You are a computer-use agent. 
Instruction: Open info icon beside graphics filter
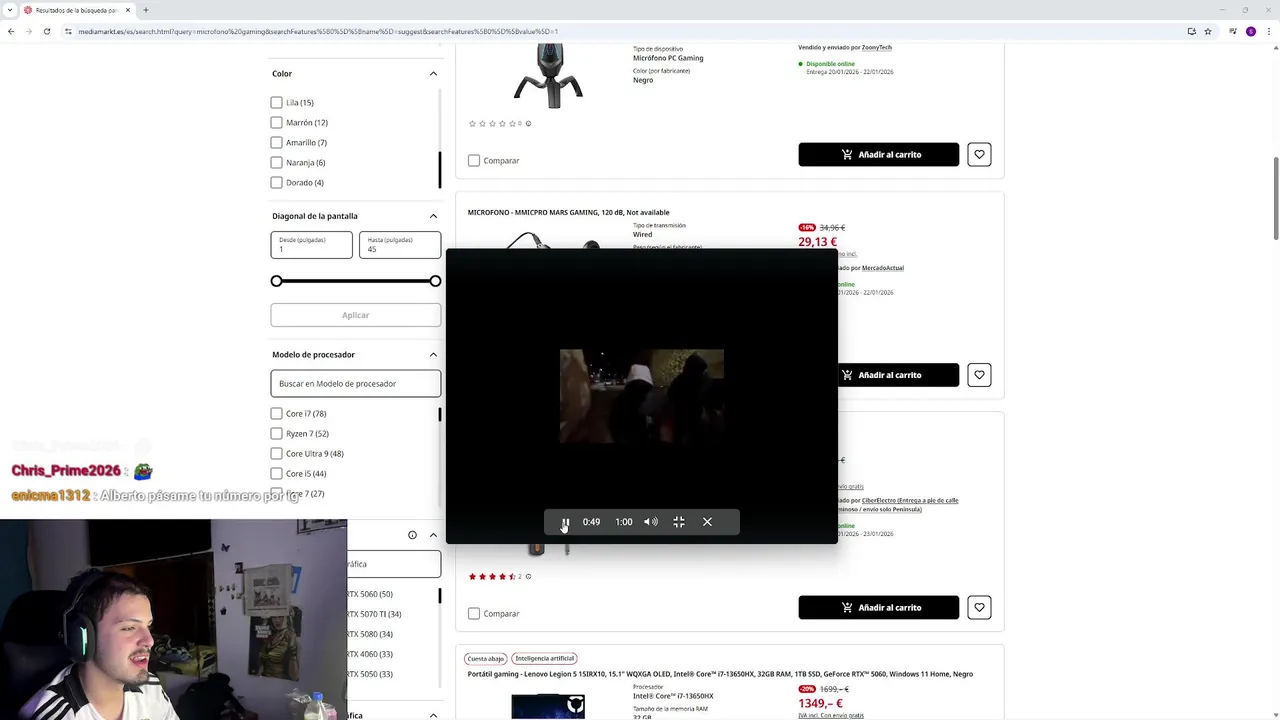pyautogui.click(x=412, y=535)
